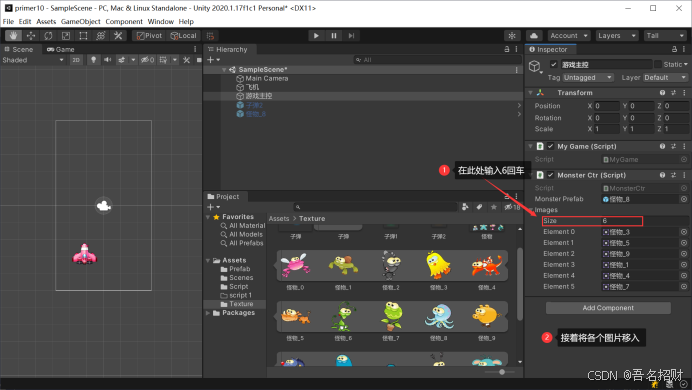Click the Play button
This screenshot has height=390, width=692.
pos(316,36)
